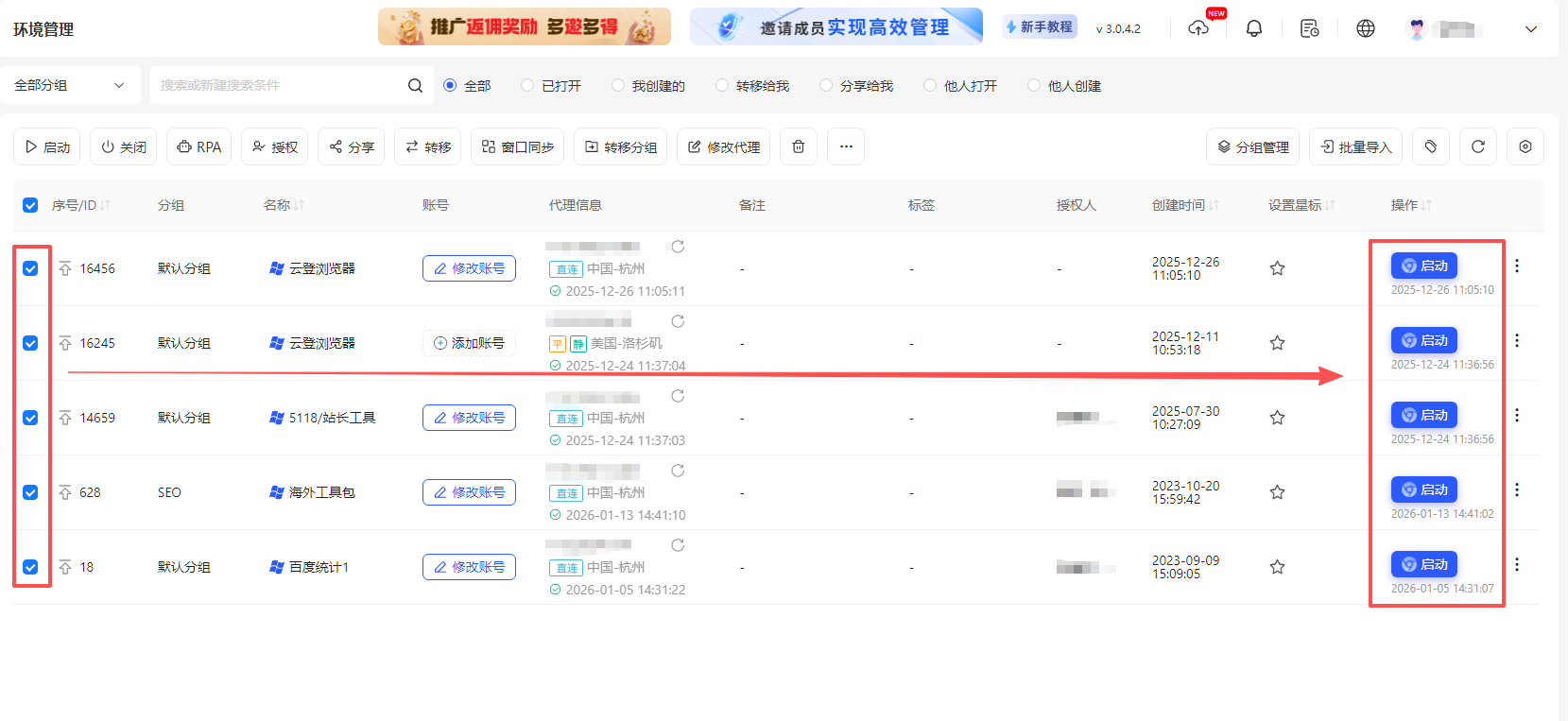Click the trash delete toolbar icon
The height and width of the screenshot is (721, 1568).
click(799, 146)
